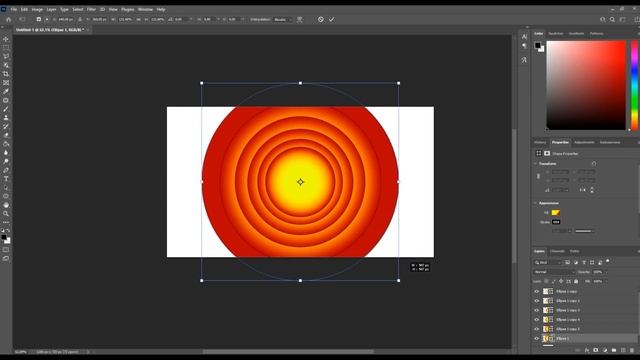Toggle link between width and height scale
This screenshot has height=360, width=640.
[x=139, y=19]
